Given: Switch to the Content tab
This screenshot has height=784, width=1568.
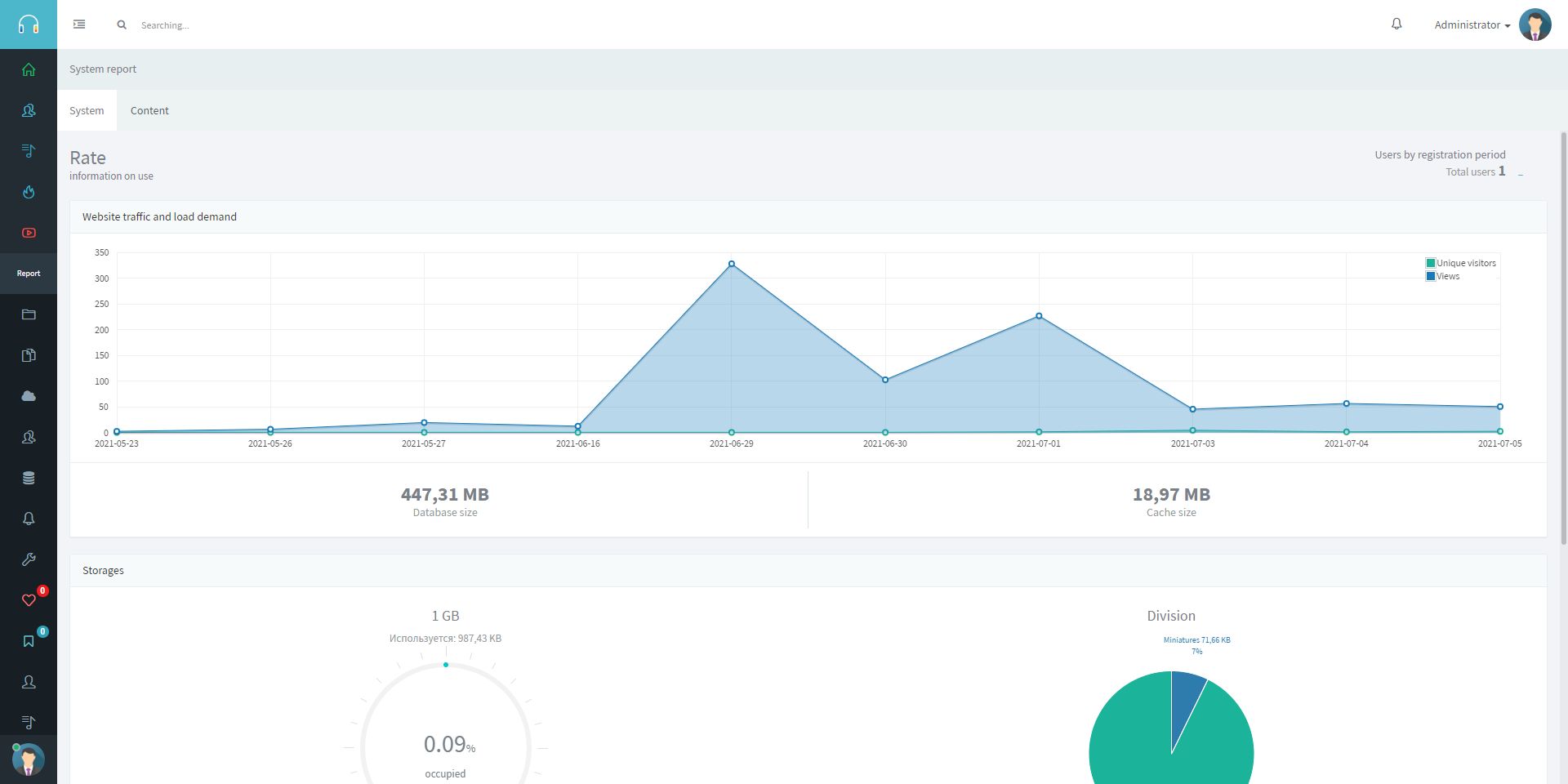Looking at the screenshot, I should (x=149, y=110).
